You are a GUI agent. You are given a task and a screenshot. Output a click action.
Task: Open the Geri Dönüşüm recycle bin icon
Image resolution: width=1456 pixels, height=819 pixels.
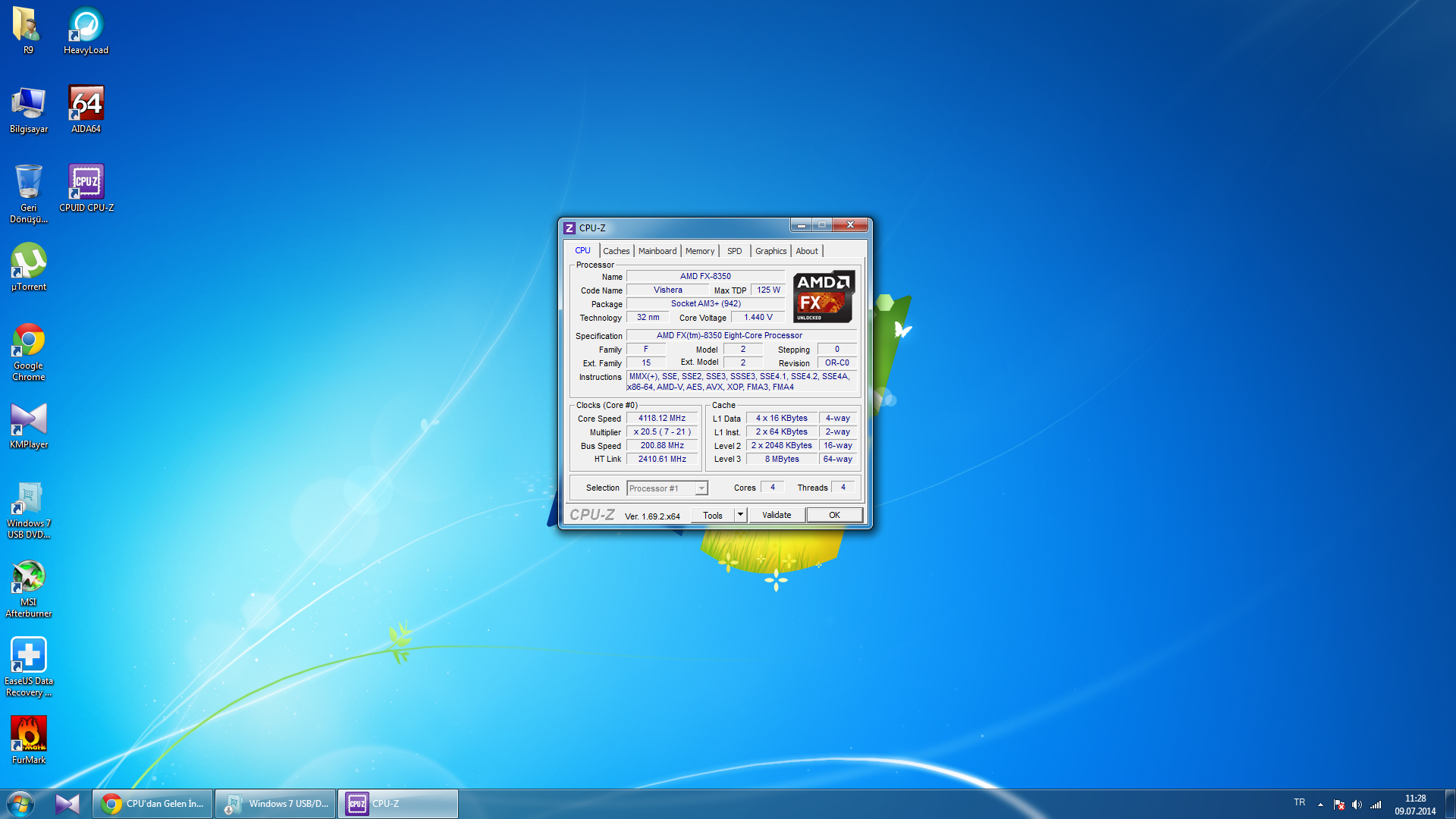click(28, 193)
